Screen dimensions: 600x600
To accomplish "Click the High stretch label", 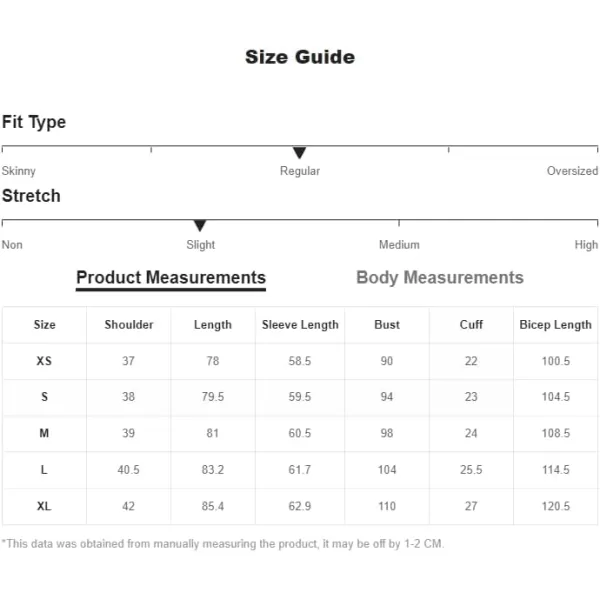I will pyautogui.click(x=586, y=245).
